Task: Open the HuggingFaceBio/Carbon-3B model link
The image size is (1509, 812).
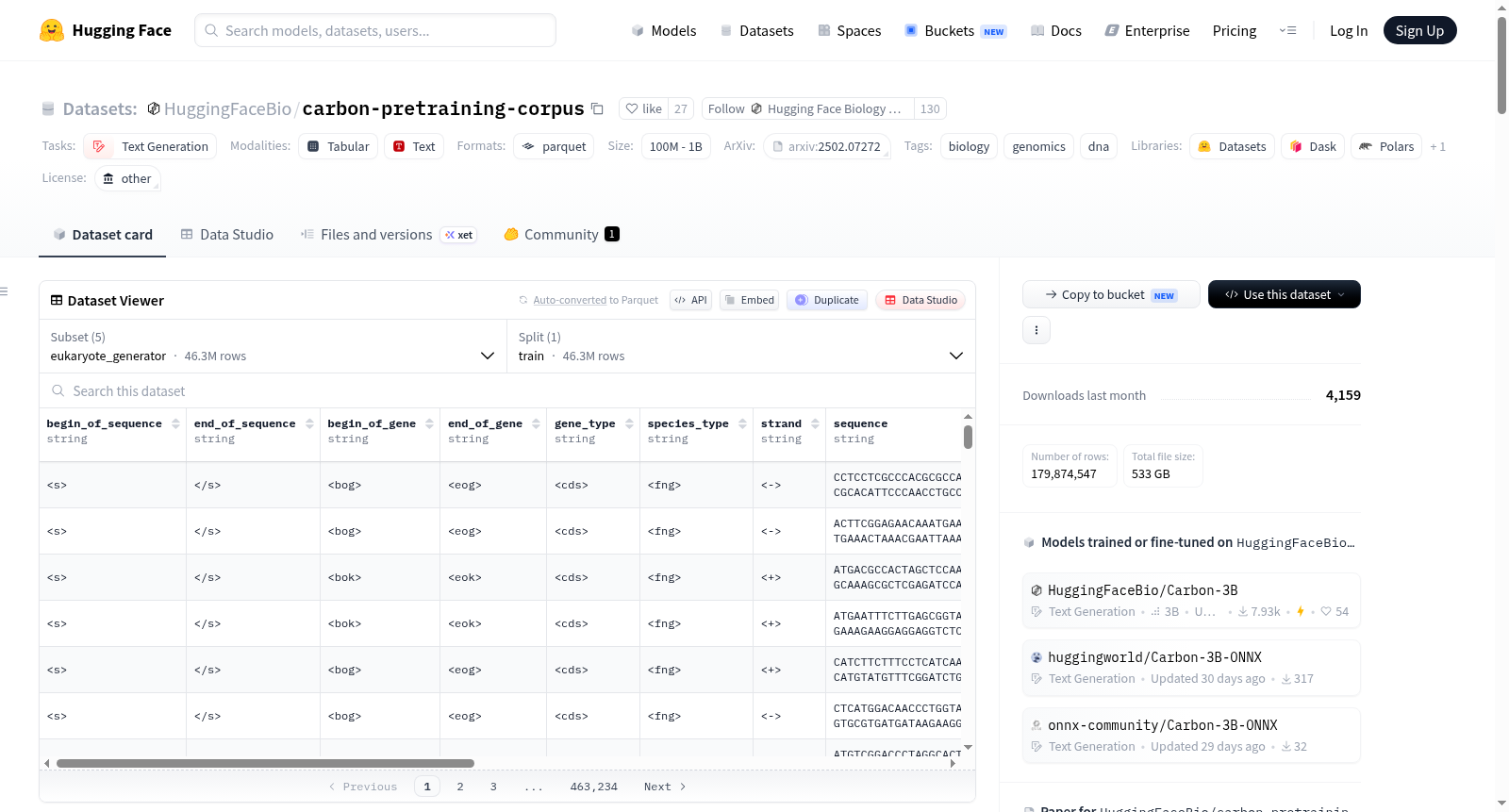Action: pos(1142,590)
